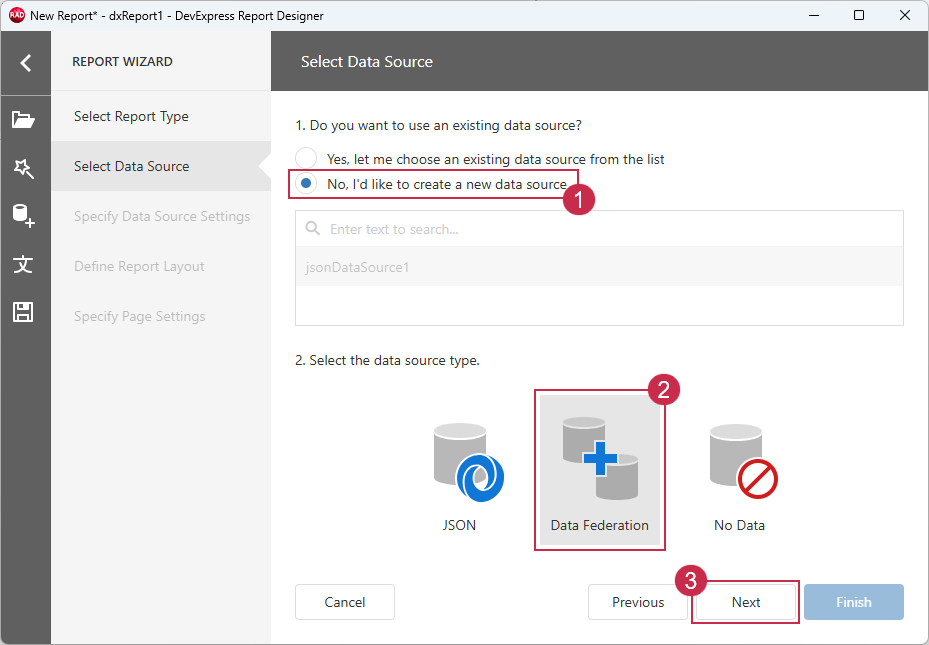Click the Finish button
929x645 pixels.
pyautogui.click(x=854, y=602)
